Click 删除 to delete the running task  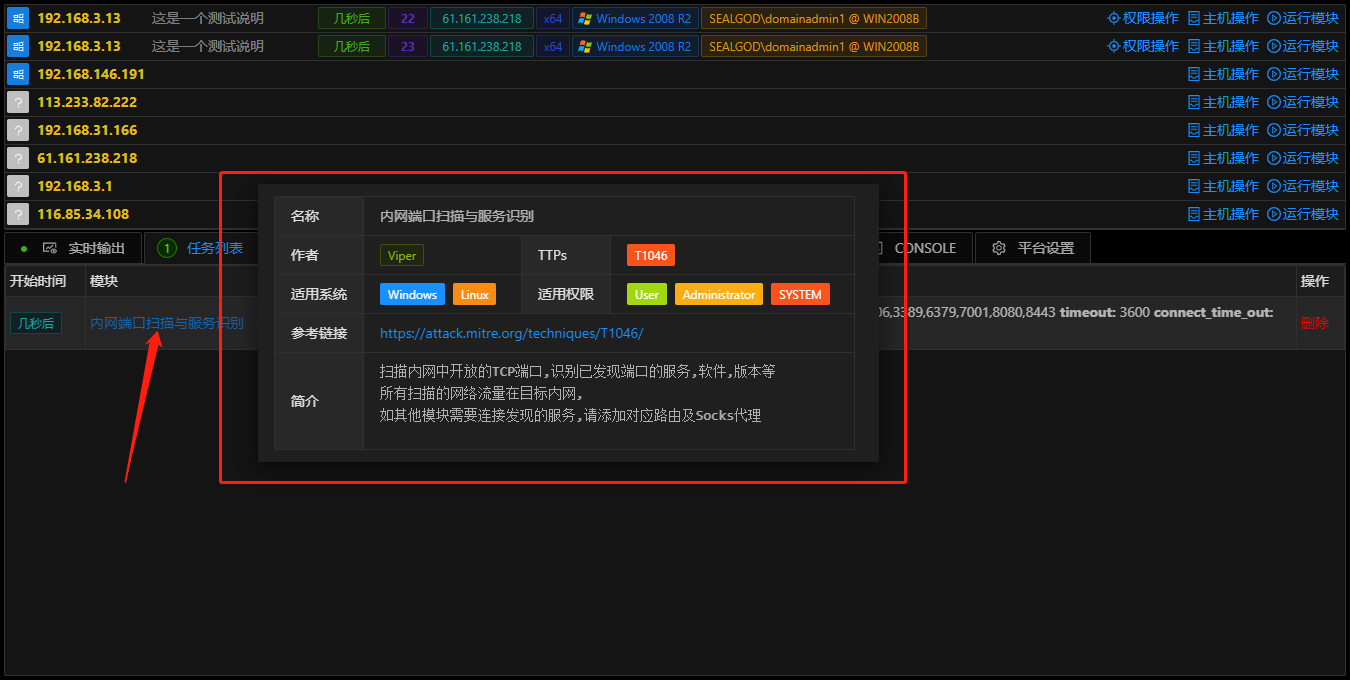1315,323
